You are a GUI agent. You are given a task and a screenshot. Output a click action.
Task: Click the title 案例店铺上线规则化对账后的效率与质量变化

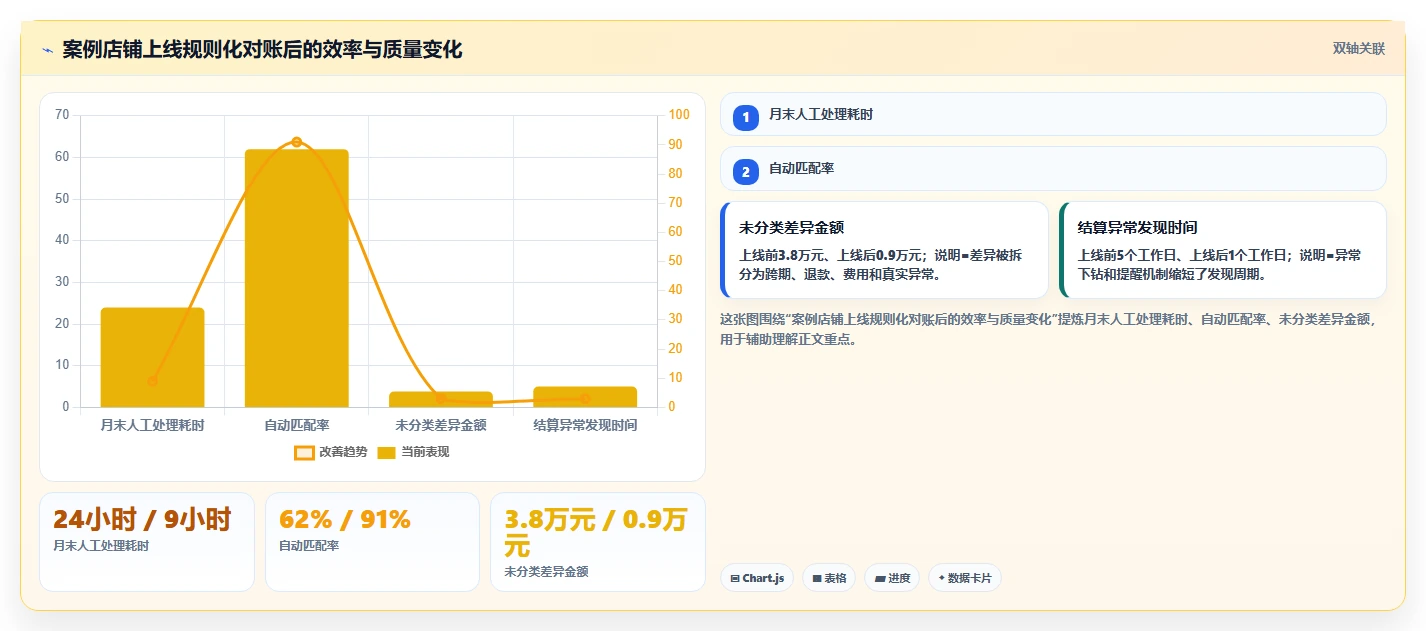point(262,50)
